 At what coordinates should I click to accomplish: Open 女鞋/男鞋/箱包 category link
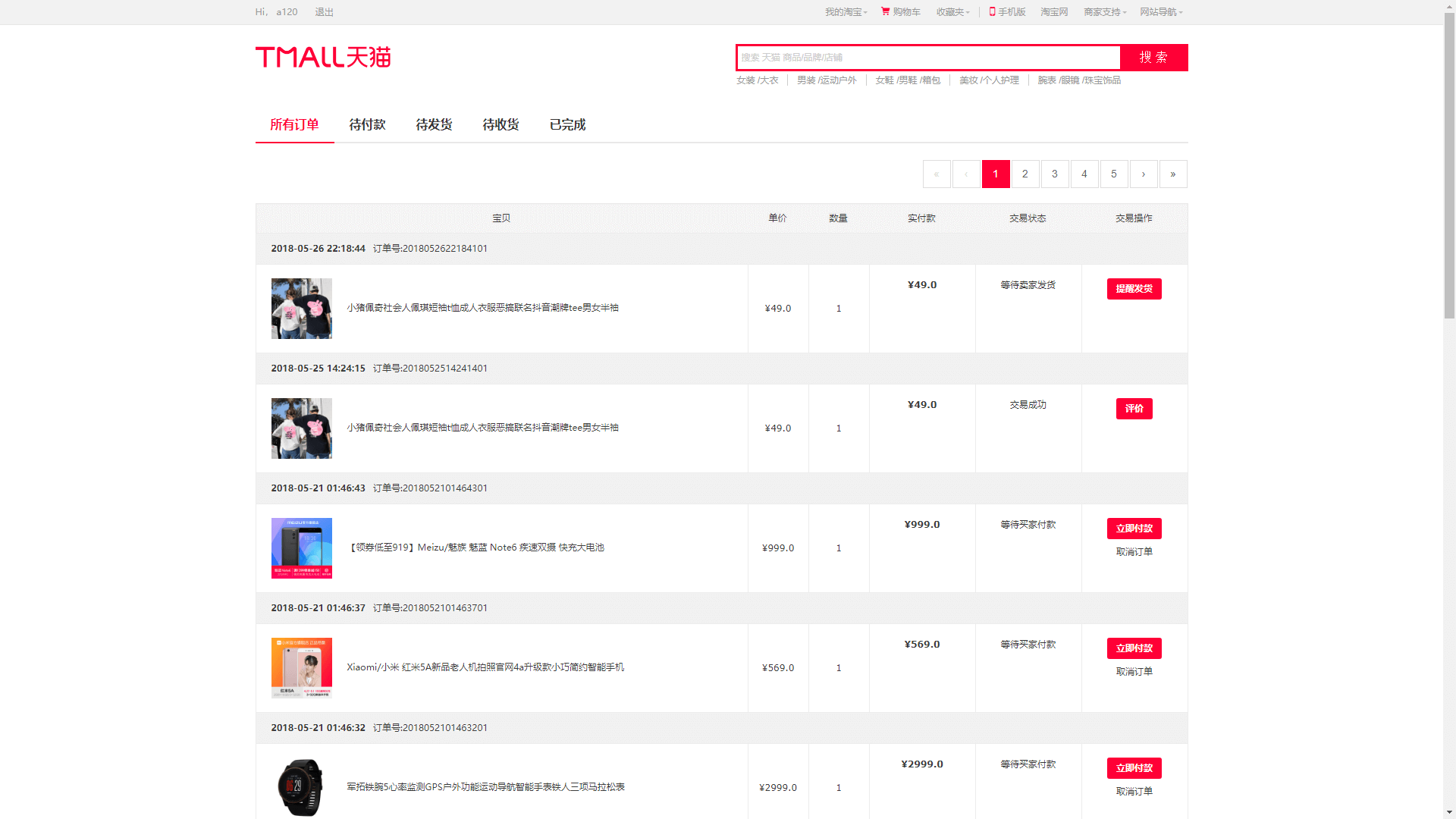(908, 80)
